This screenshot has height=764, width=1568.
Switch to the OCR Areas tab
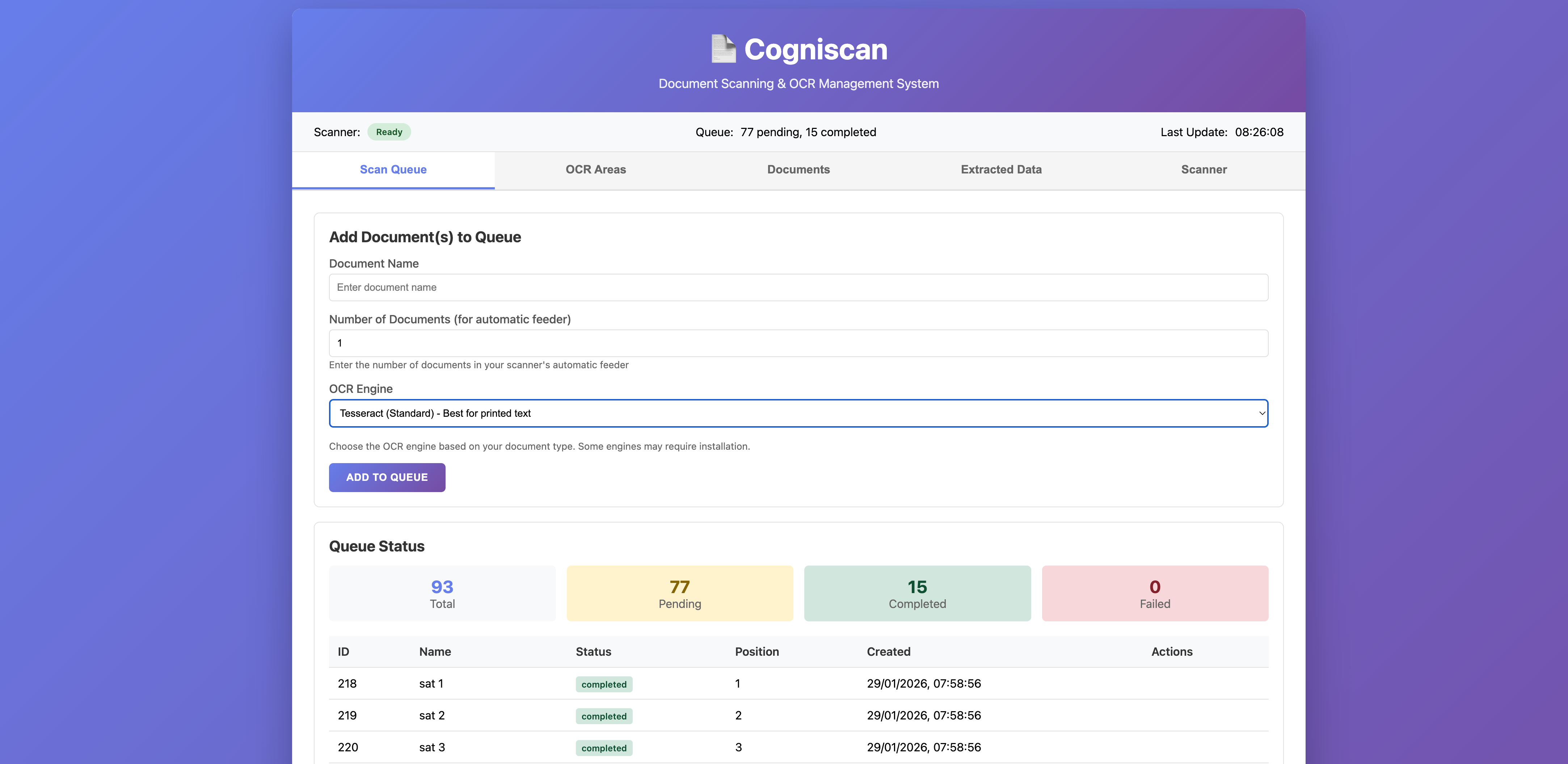595,170
